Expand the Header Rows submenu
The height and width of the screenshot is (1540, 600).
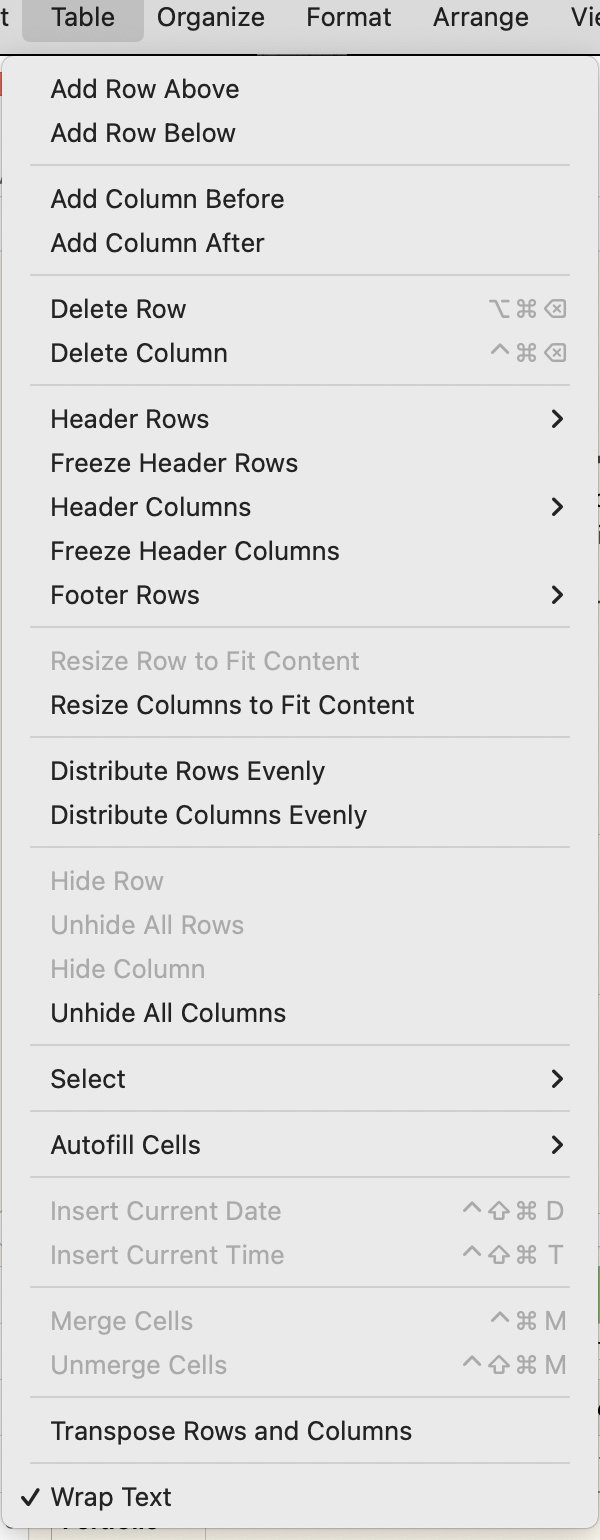pyautogui.click(x=129, y=419)
